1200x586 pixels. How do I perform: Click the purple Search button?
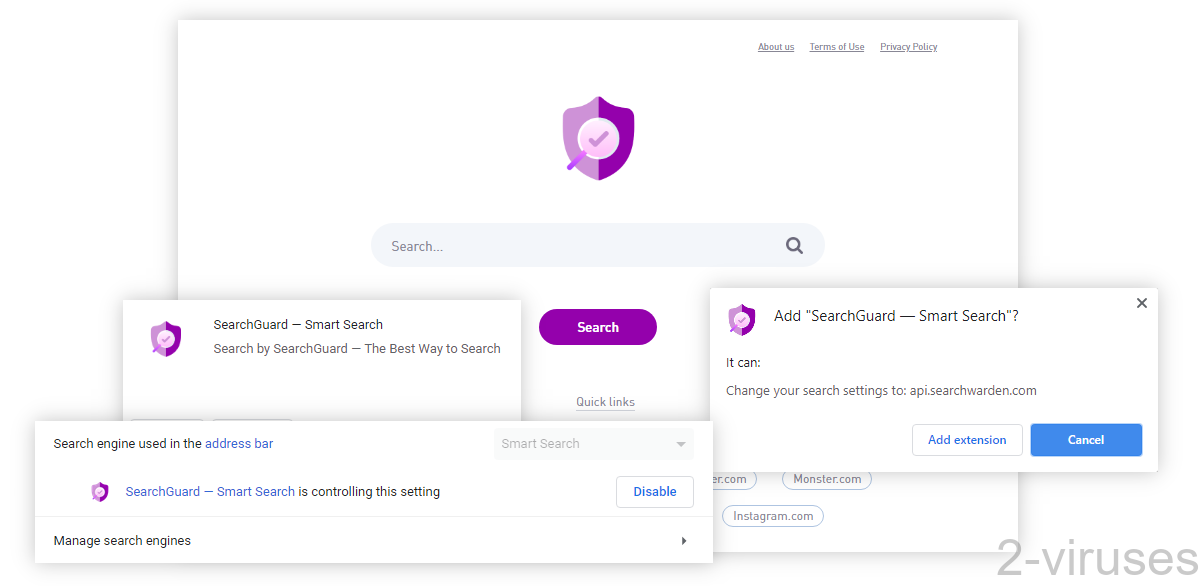pos(597,327)
